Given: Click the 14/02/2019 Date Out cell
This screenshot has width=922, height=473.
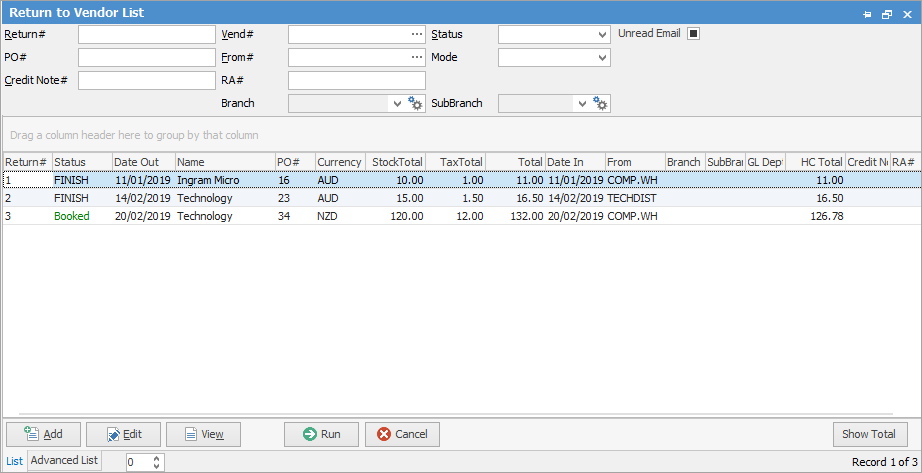Looking at the screenshot, I should tap(143, 198).
